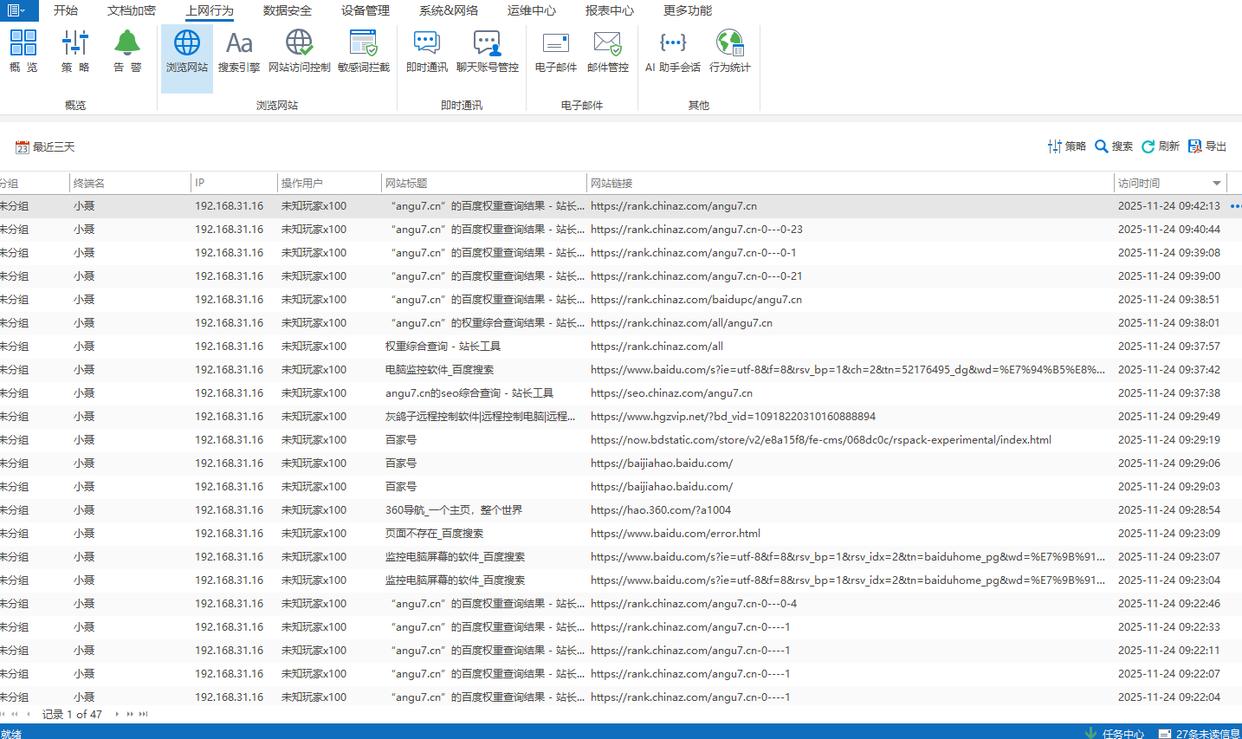Open the 搜索引擎 search engine monitoring icon
1242x739 pixels.
(x=239, y=51)
